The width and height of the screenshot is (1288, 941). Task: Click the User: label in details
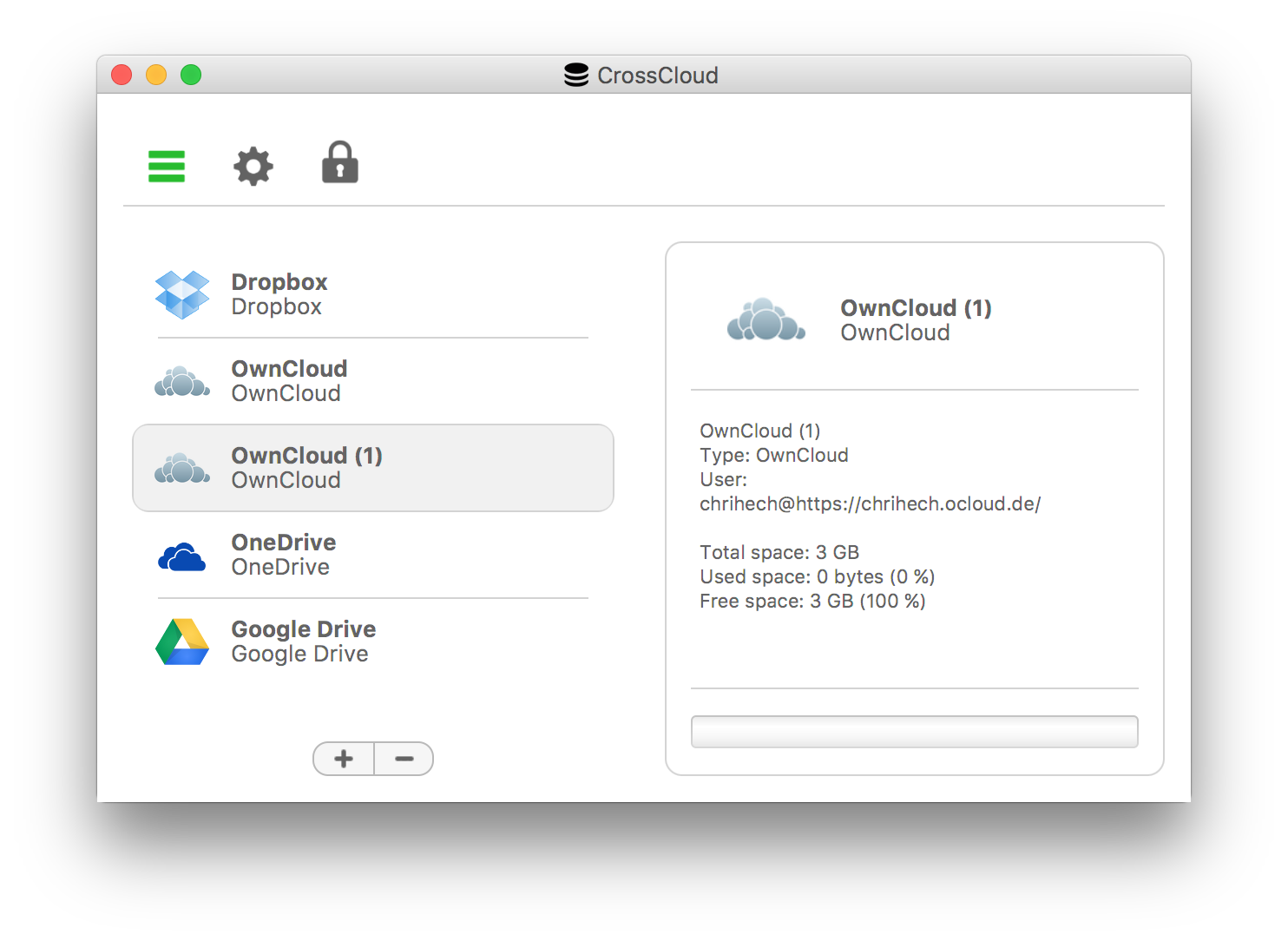click(723, 479)
